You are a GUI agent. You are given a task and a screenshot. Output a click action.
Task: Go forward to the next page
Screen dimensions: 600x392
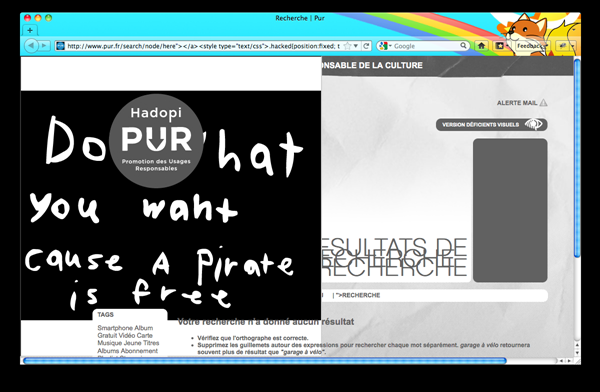[44, 46]
